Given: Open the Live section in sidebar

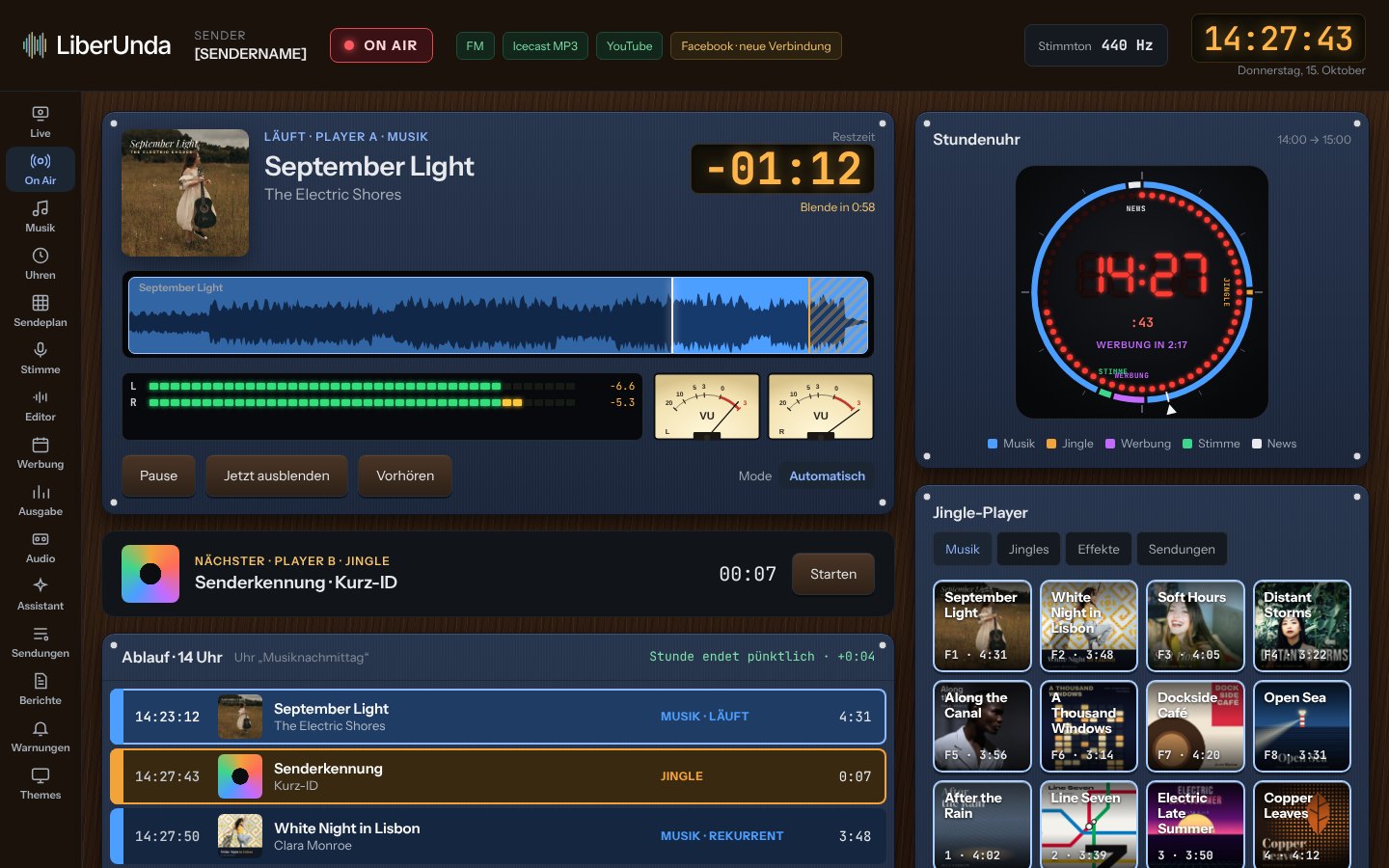Looking at the screenshot, I should tap(41, 122).
